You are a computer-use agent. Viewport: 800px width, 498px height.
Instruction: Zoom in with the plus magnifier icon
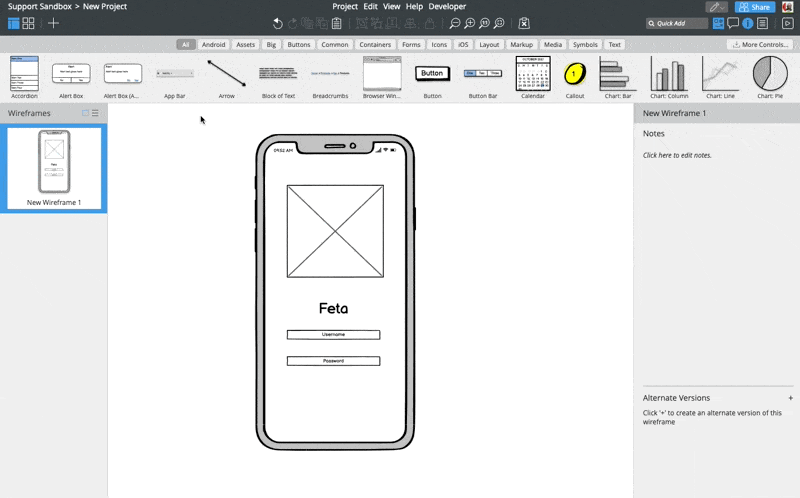pos(469,23)
